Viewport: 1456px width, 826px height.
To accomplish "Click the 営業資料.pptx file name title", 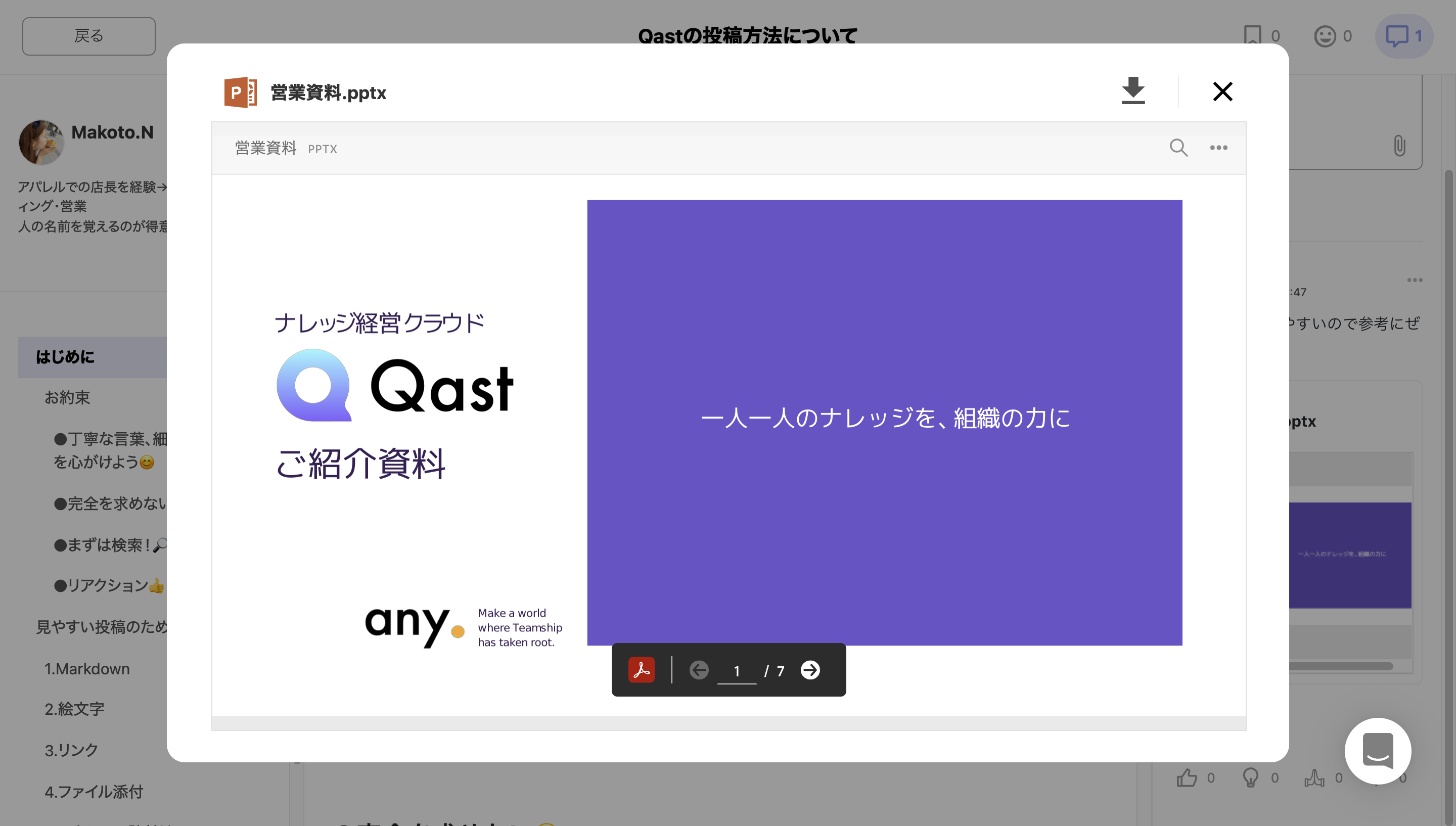I will point(329,93).
